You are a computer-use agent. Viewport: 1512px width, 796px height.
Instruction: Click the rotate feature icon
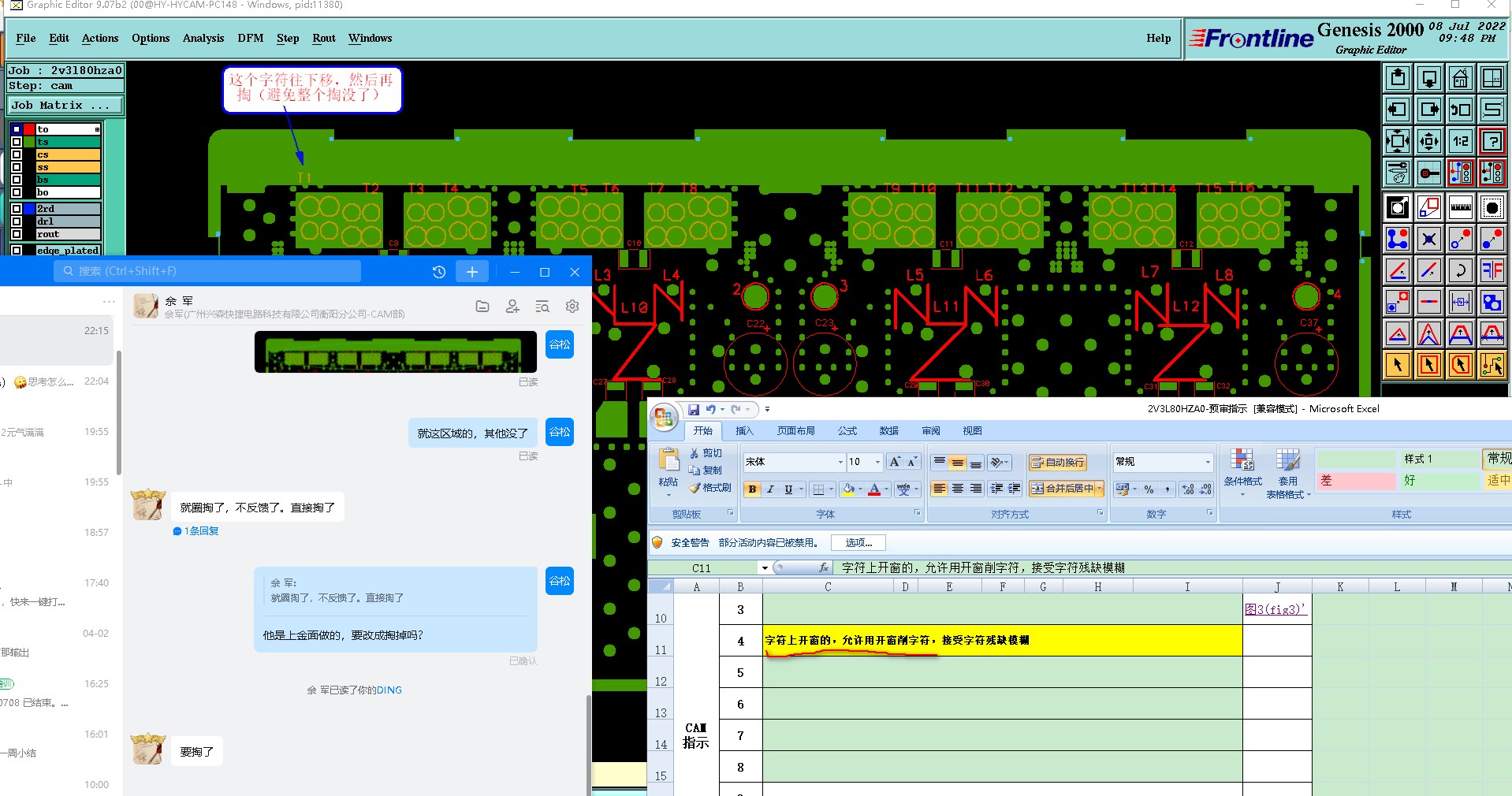1460,270
